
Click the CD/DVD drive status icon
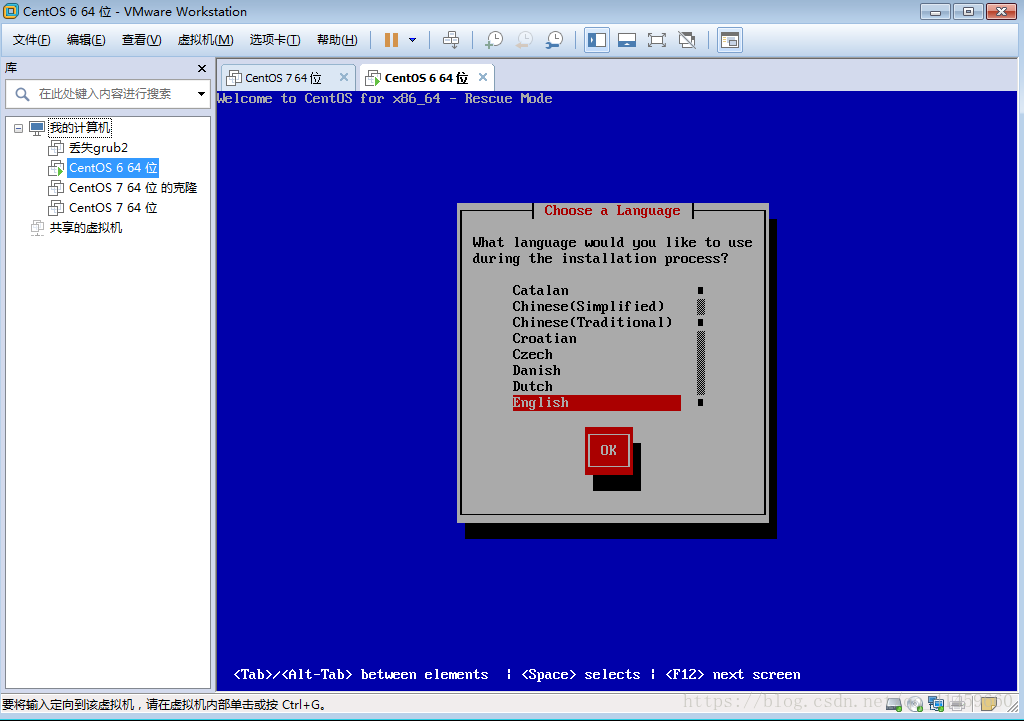pyautogui.click(x=915, y=704)
